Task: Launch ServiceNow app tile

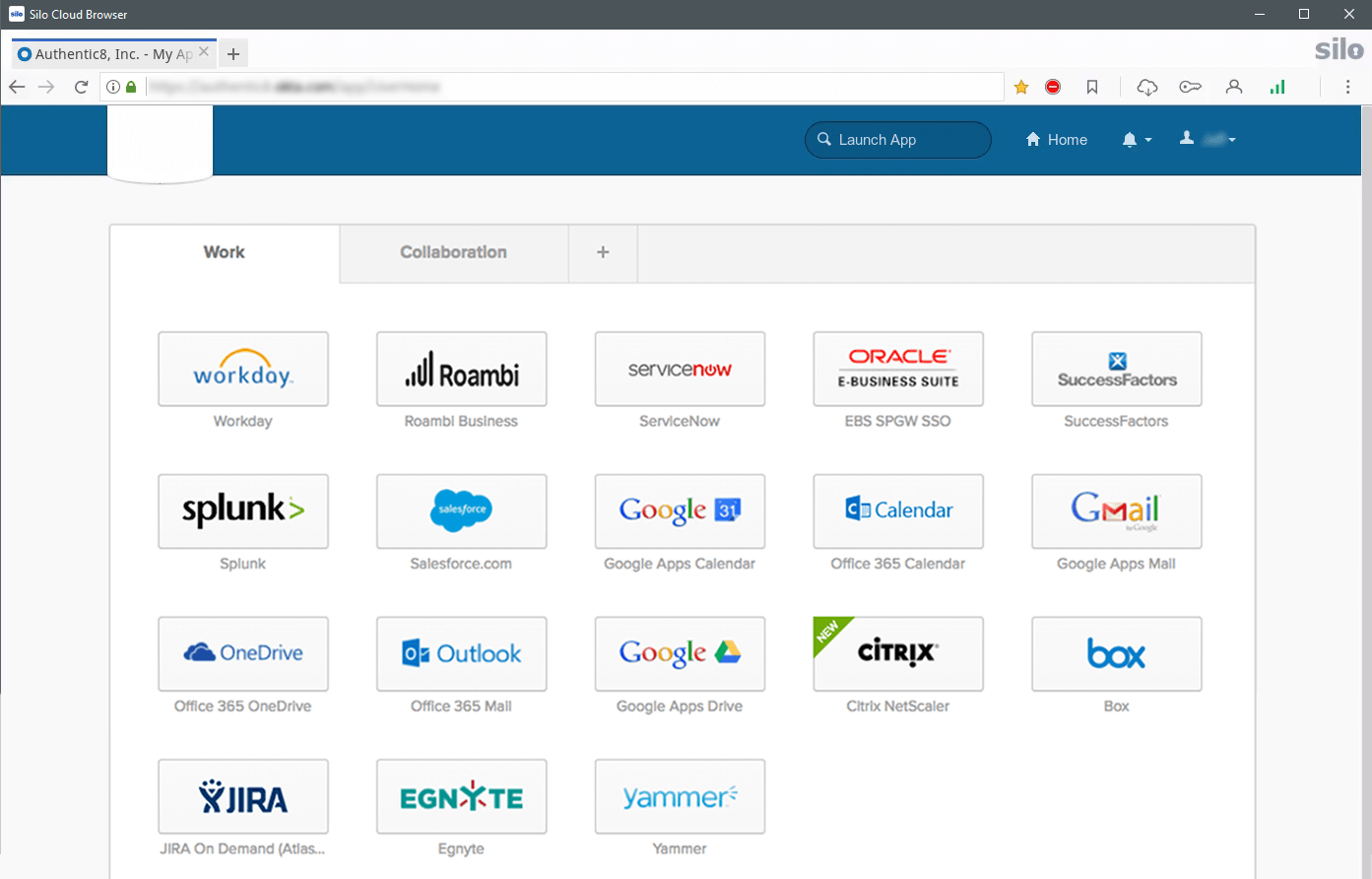Action: [680, 370]
